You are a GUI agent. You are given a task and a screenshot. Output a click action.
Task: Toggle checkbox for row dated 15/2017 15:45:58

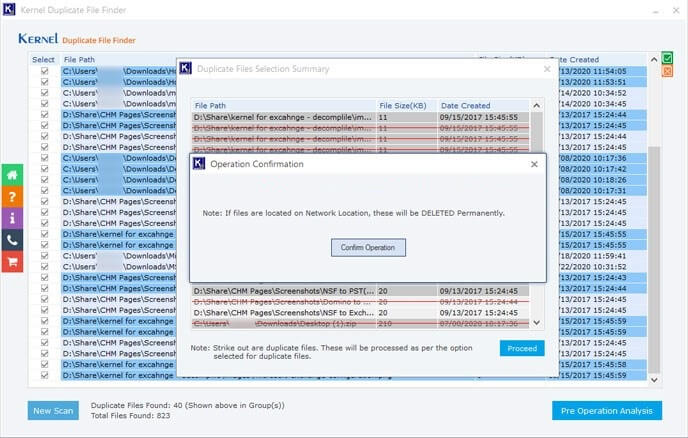44,364
